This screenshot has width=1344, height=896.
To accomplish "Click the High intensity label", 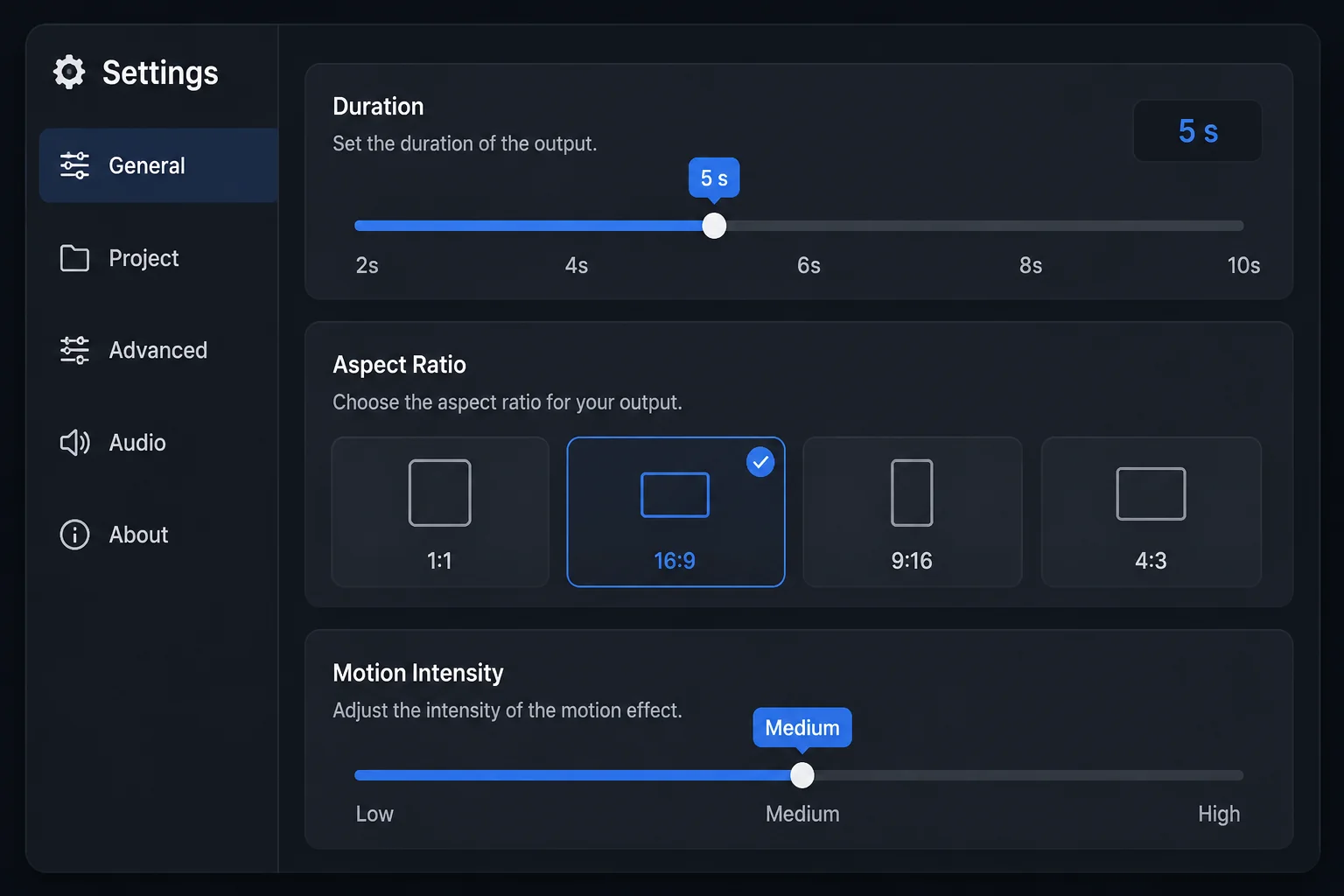I will [1219, 814].
